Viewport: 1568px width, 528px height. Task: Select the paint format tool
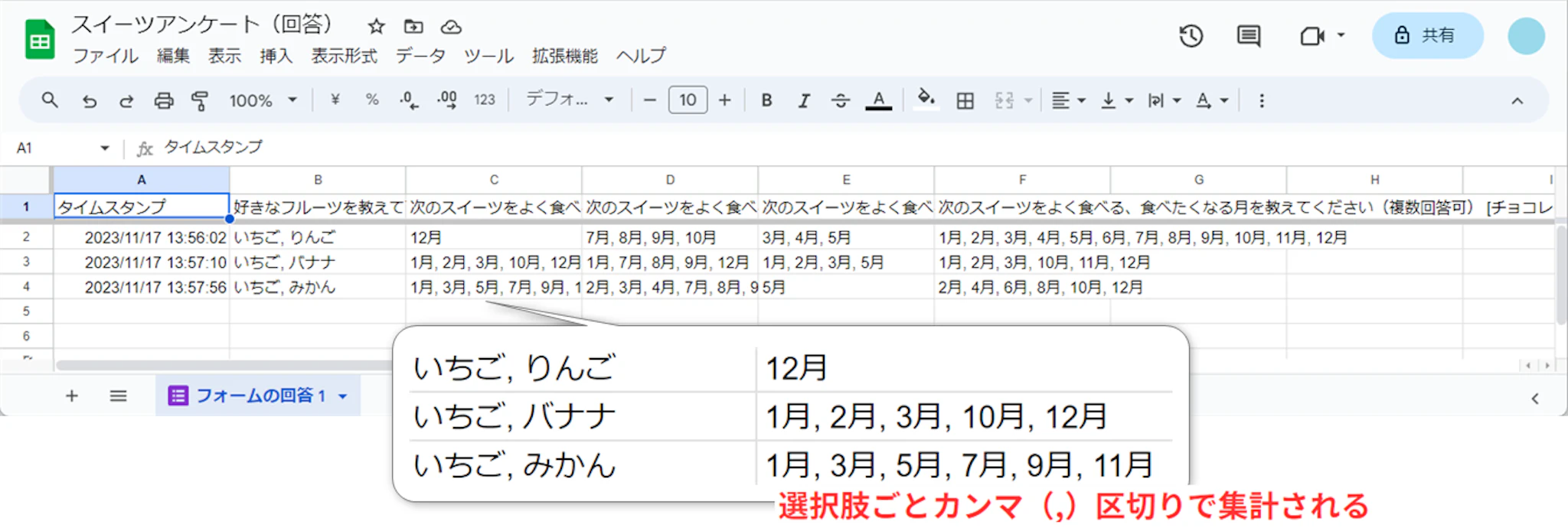(x=200, y=100)
